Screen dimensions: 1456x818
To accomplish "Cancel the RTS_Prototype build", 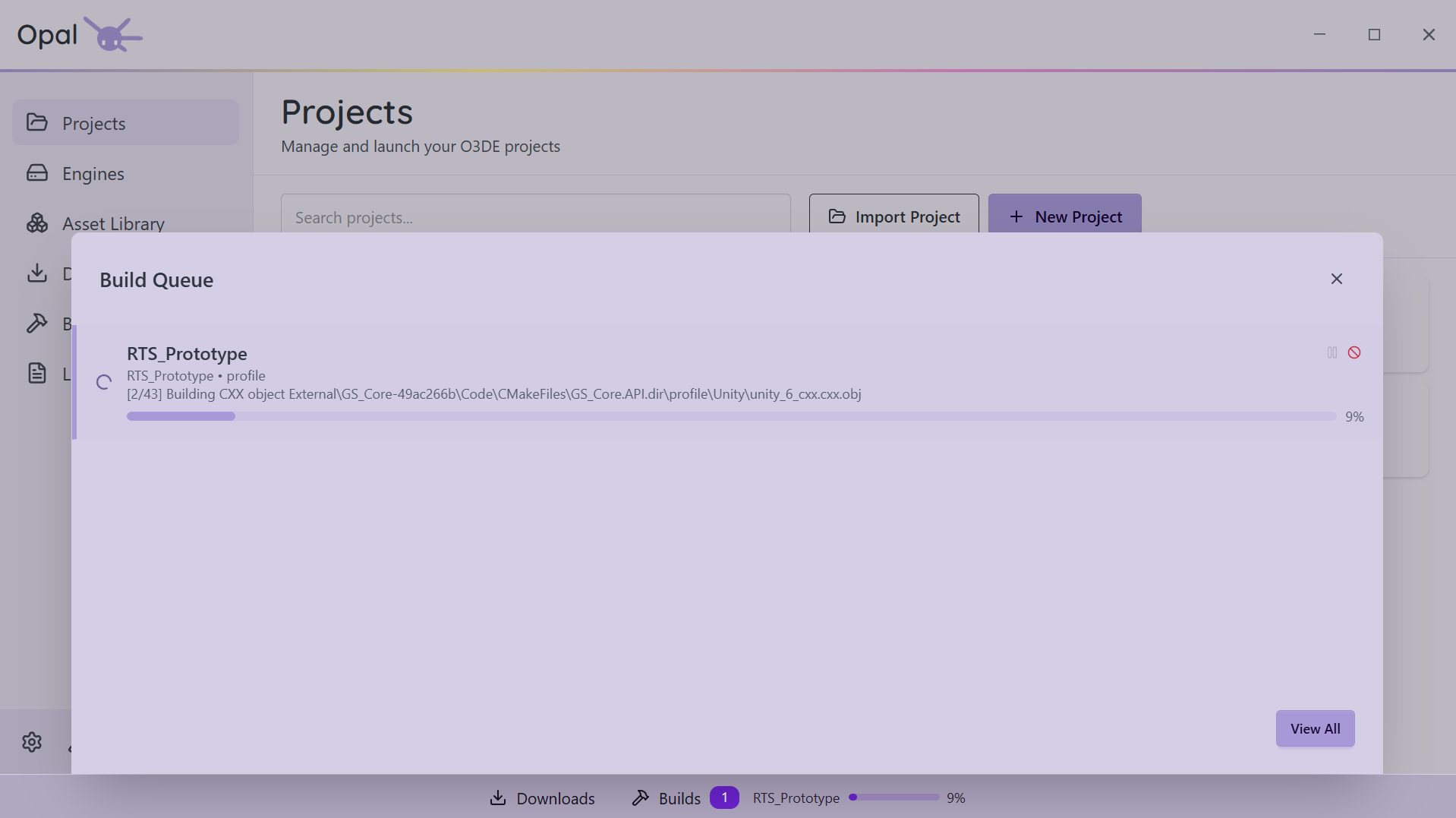I will (1354, 352).
